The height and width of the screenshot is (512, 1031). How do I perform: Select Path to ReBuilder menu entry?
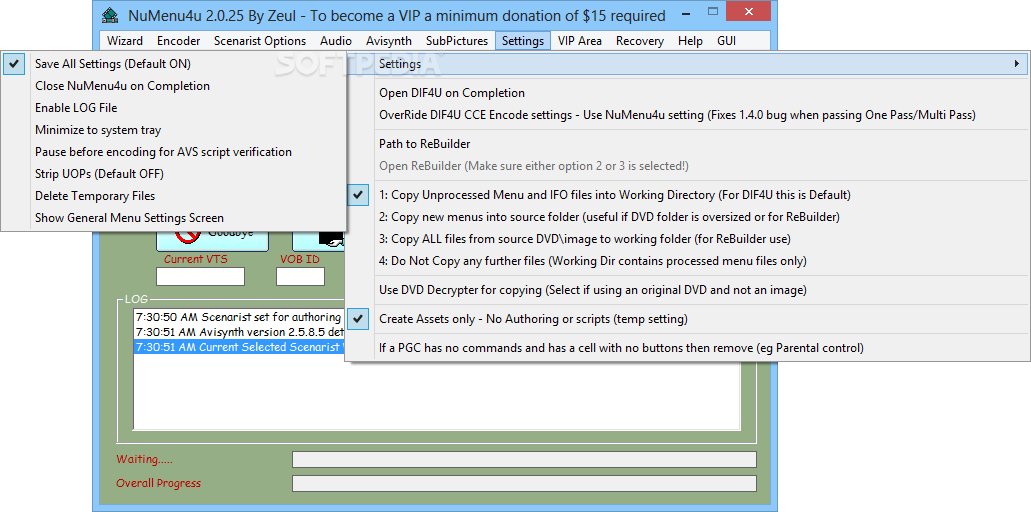(x=687, y=143)
